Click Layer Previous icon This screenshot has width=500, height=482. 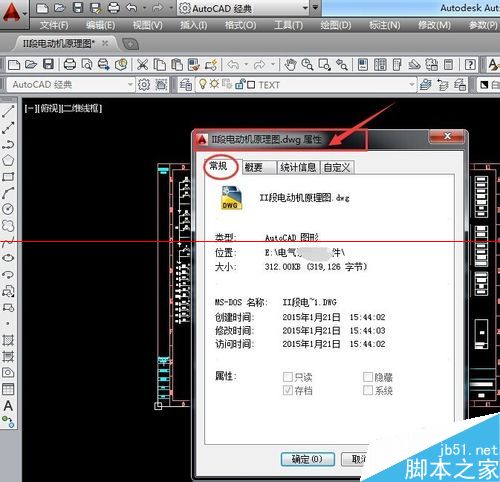pyautogui.click(x=443, y=85)
